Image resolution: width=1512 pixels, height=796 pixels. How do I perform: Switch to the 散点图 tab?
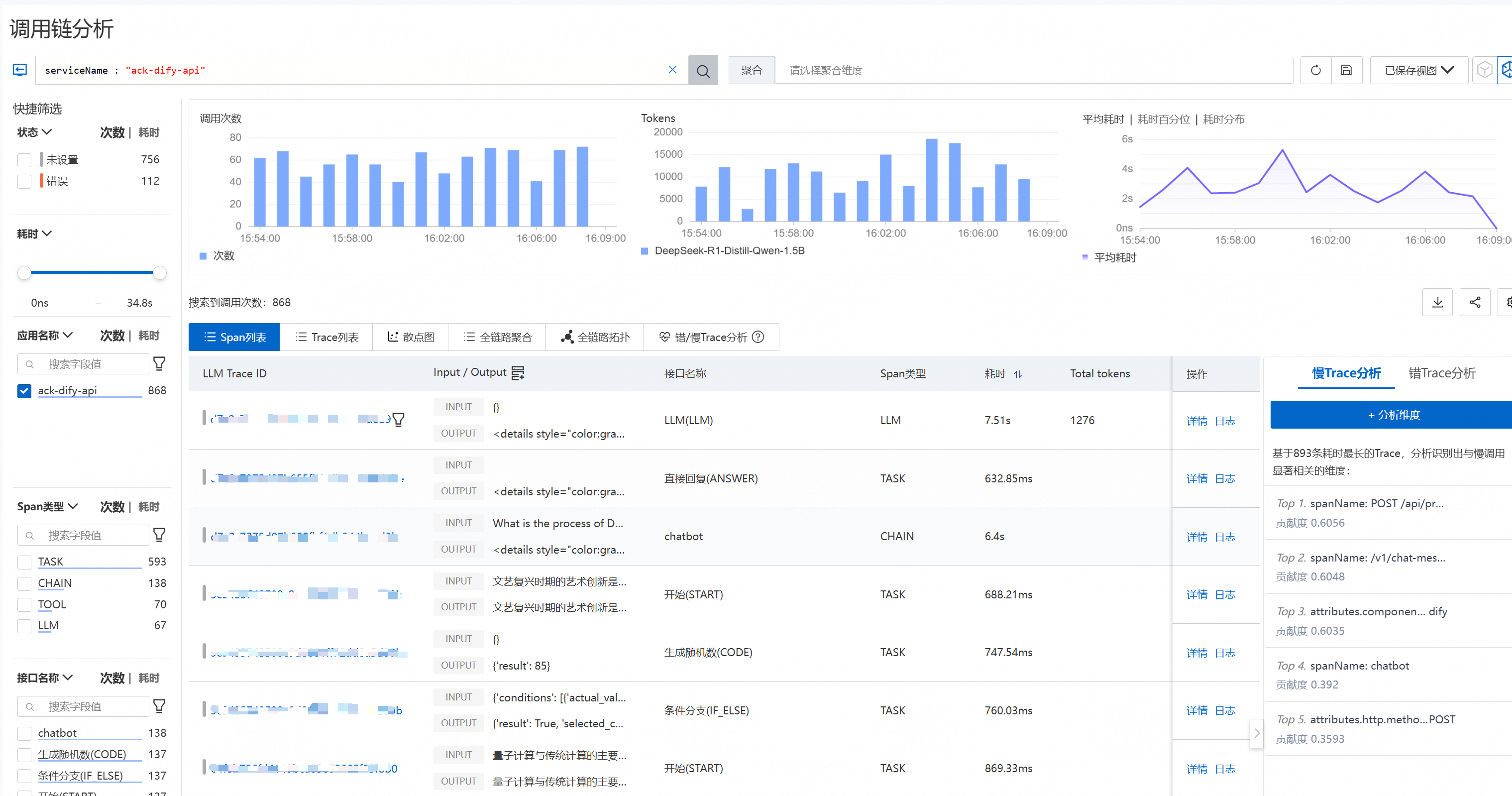[410, 337]
